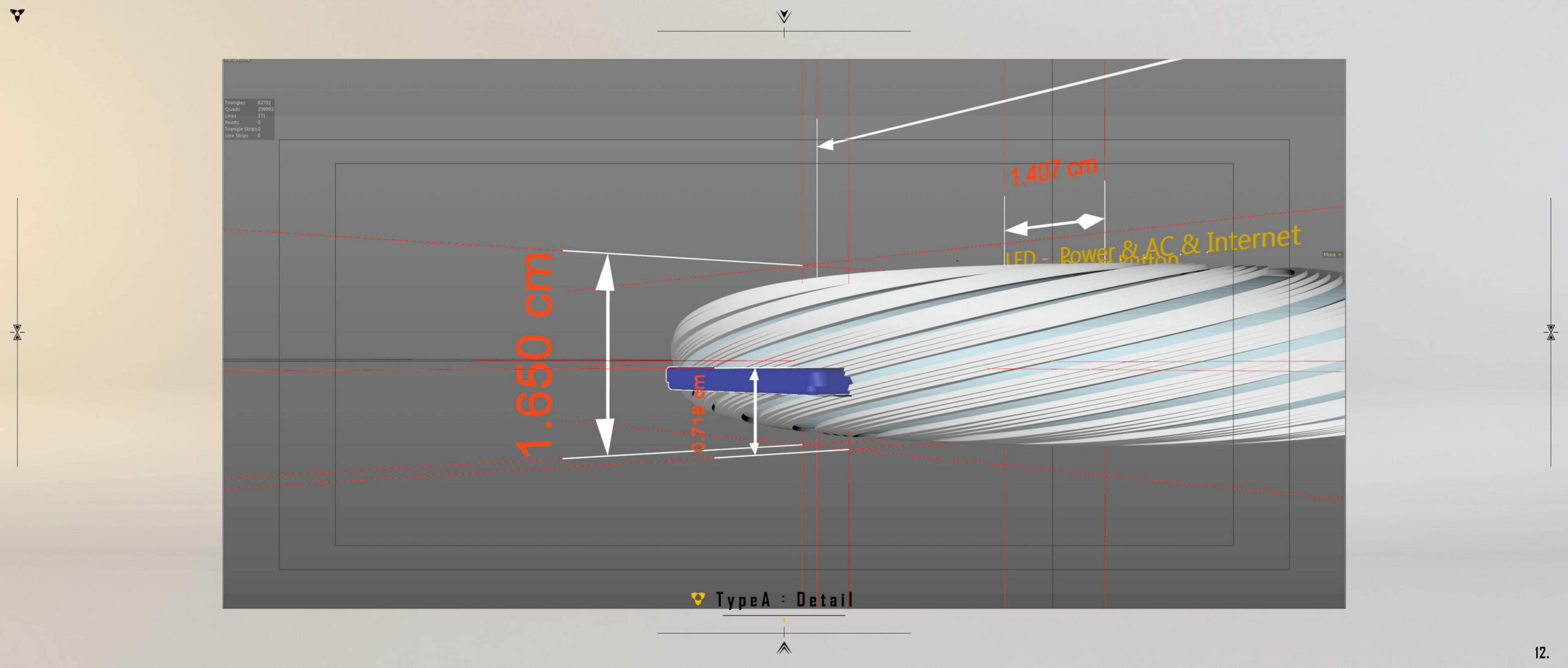Click the TypeA : Detail title text

click(x=784, y=600)
